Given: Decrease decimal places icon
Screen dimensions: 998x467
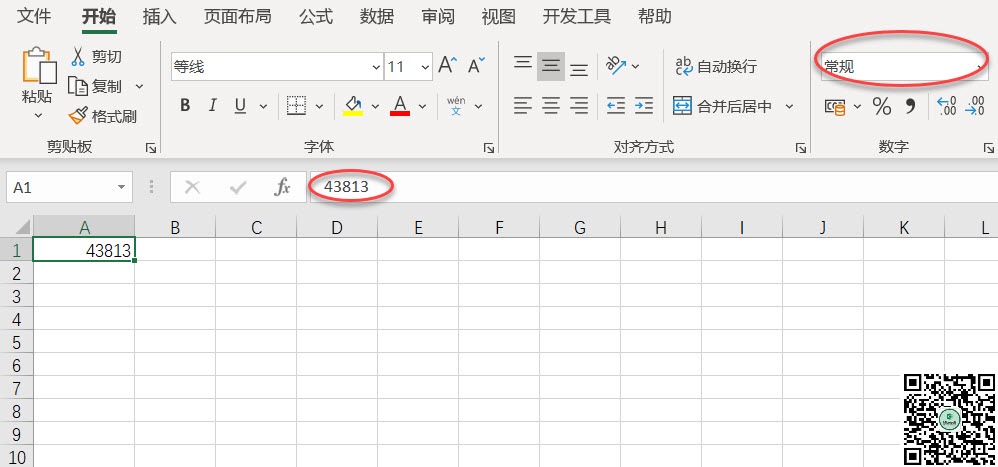Looking at the screenshot, I should pos(975,106).
